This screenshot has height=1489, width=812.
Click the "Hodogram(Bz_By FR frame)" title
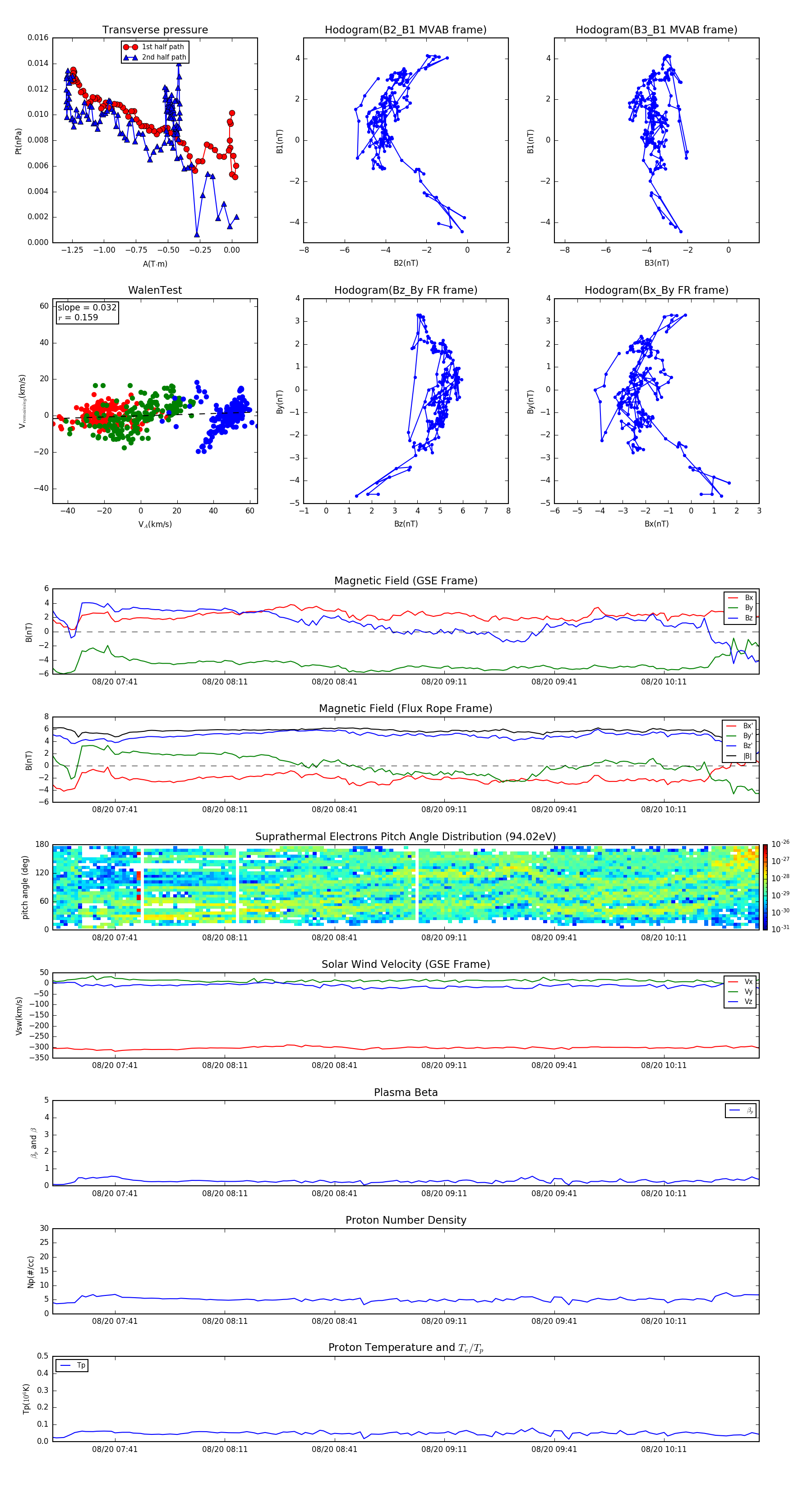[x=406, y=290]
